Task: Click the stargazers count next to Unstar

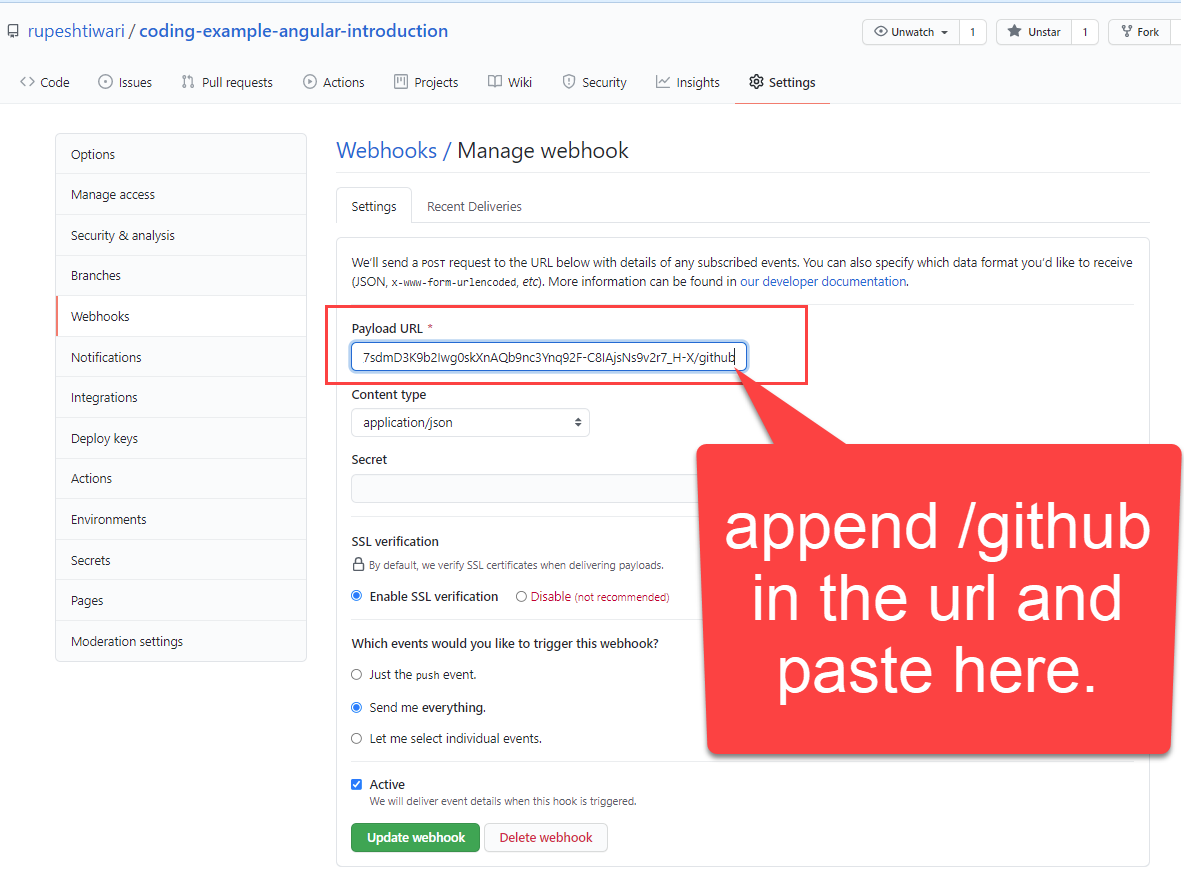Action: coord(1085,32)
